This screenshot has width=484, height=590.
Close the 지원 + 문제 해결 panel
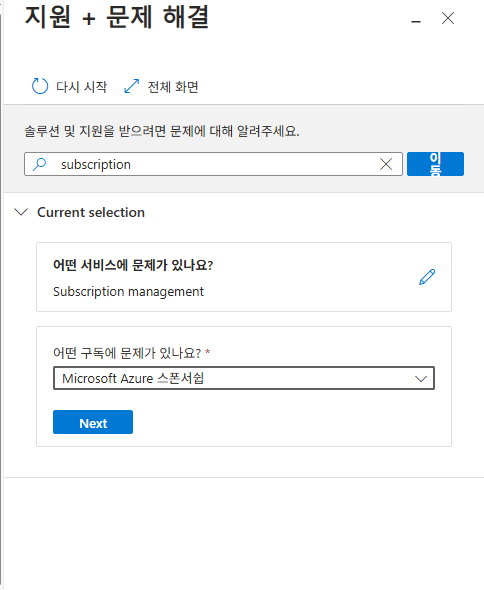448,18
